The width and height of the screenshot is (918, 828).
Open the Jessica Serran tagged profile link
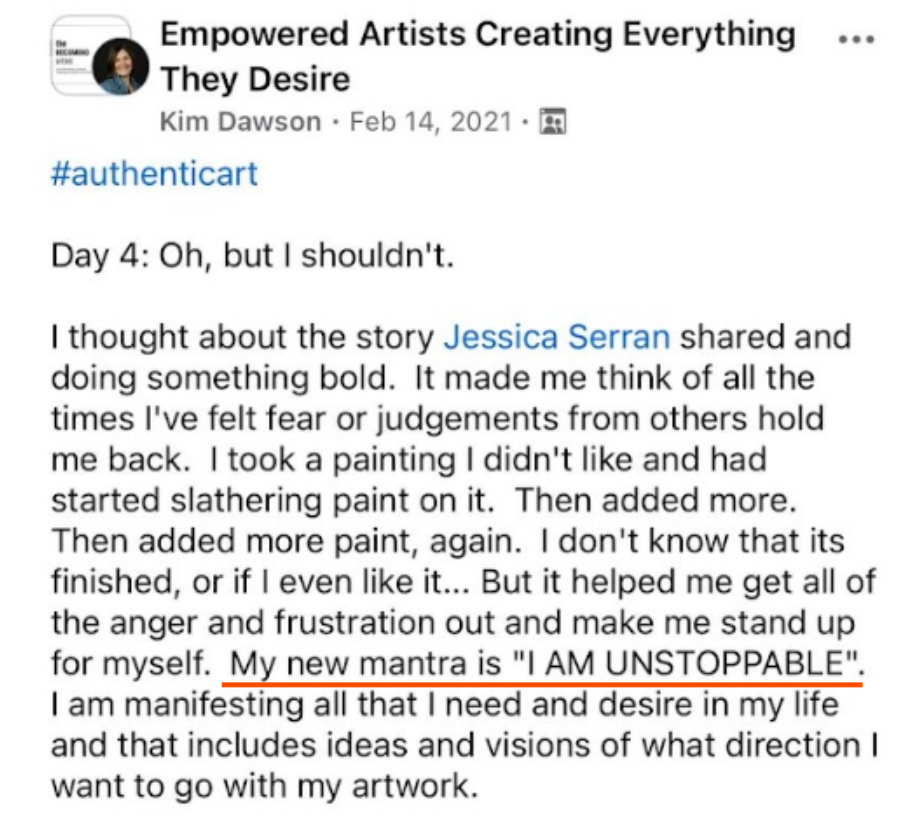(557, 337)
